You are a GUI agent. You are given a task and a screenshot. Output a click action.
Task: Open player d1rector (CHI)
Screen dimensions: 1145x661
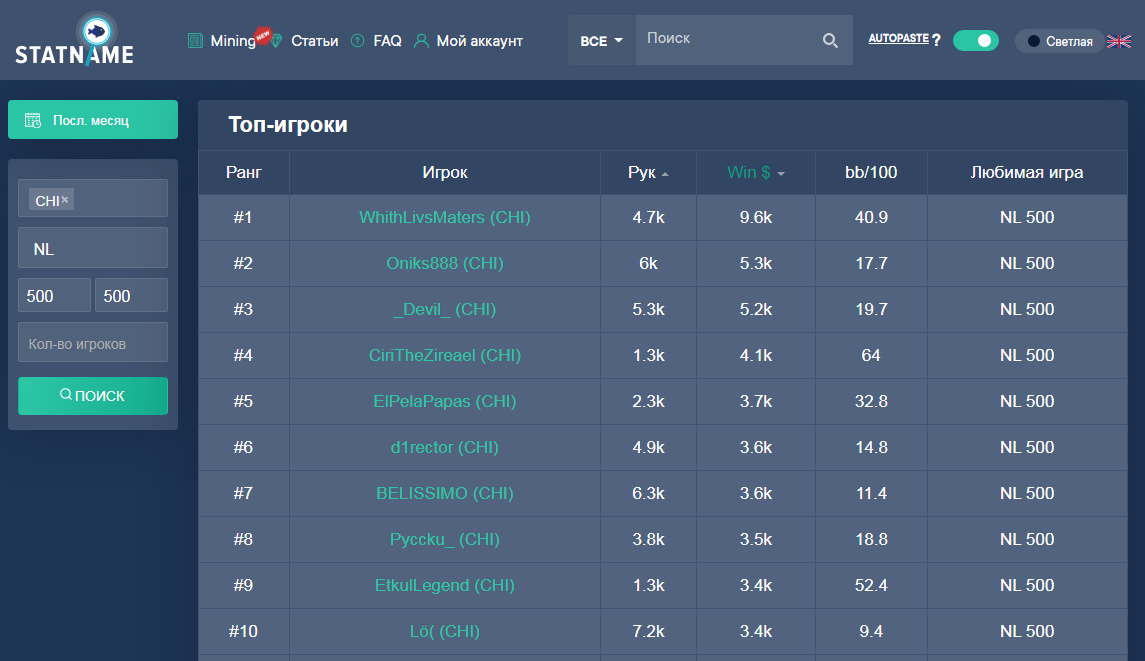point(445,447)
